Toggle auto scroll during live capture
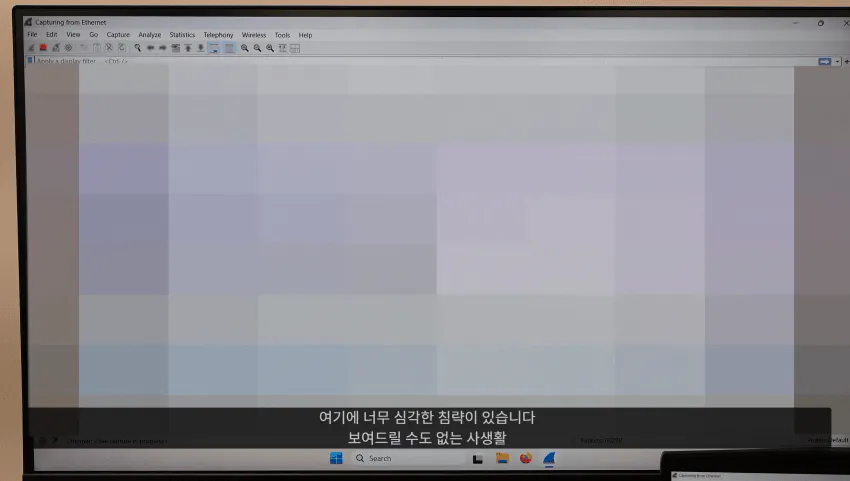 point(214,48)
